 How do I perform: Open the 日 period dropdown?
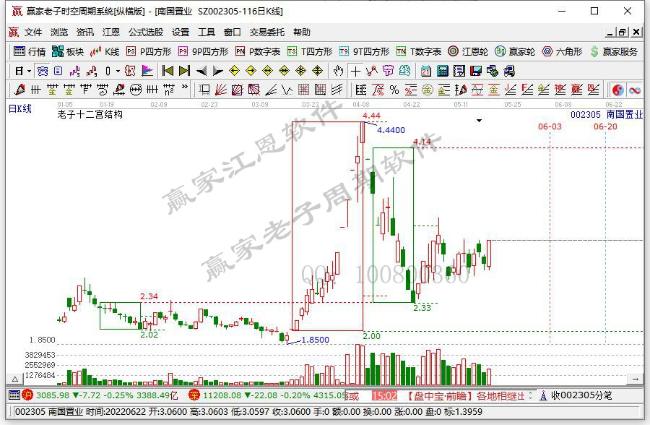23,71
